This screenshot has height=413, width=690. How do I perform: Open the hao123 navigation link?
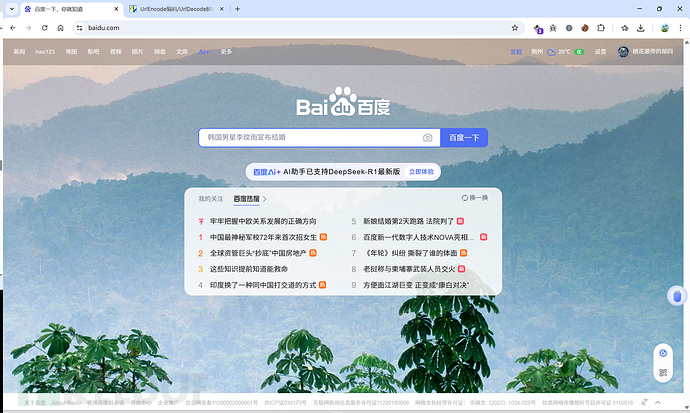click(45, 52)
